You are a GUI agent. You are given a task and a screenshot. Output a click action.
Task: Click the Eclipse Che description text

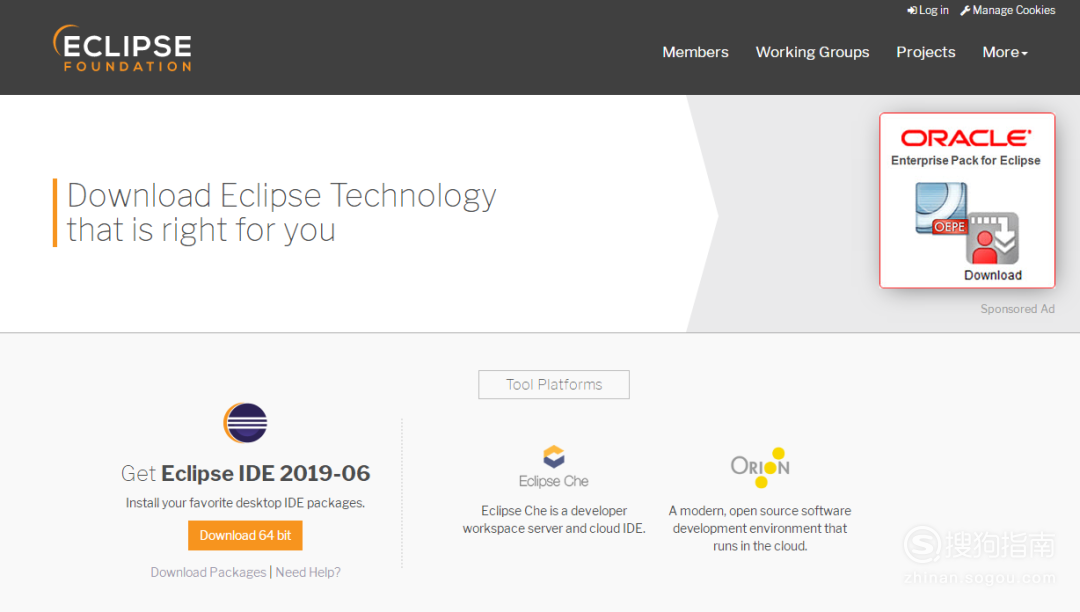click(x=554, y=520)
